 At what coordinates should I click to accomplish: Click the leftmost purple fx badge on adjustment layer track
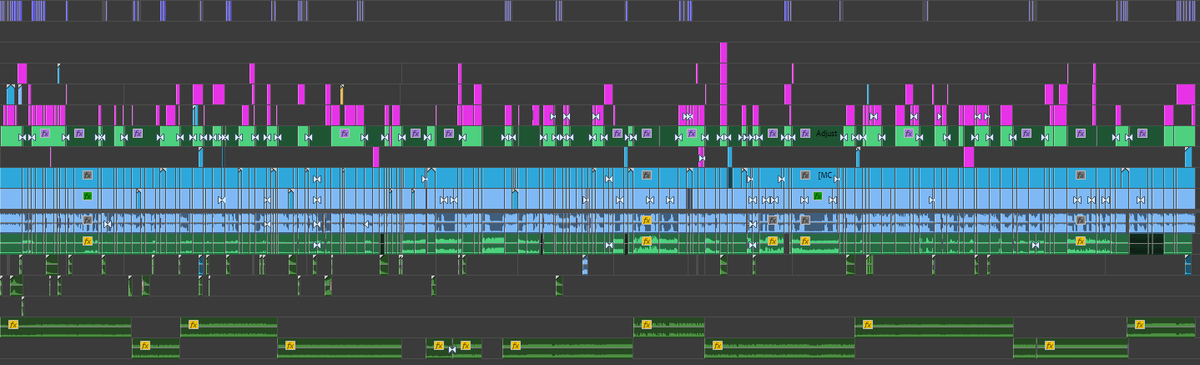point(45,133)
